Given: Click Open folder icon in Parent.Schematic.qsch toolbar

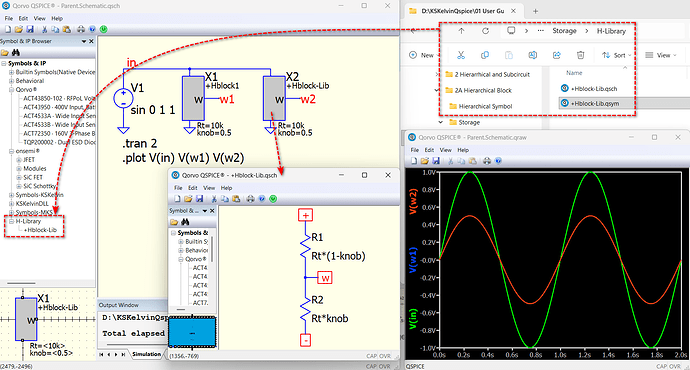Looking at the screenshot, I should tap(18, 29).
